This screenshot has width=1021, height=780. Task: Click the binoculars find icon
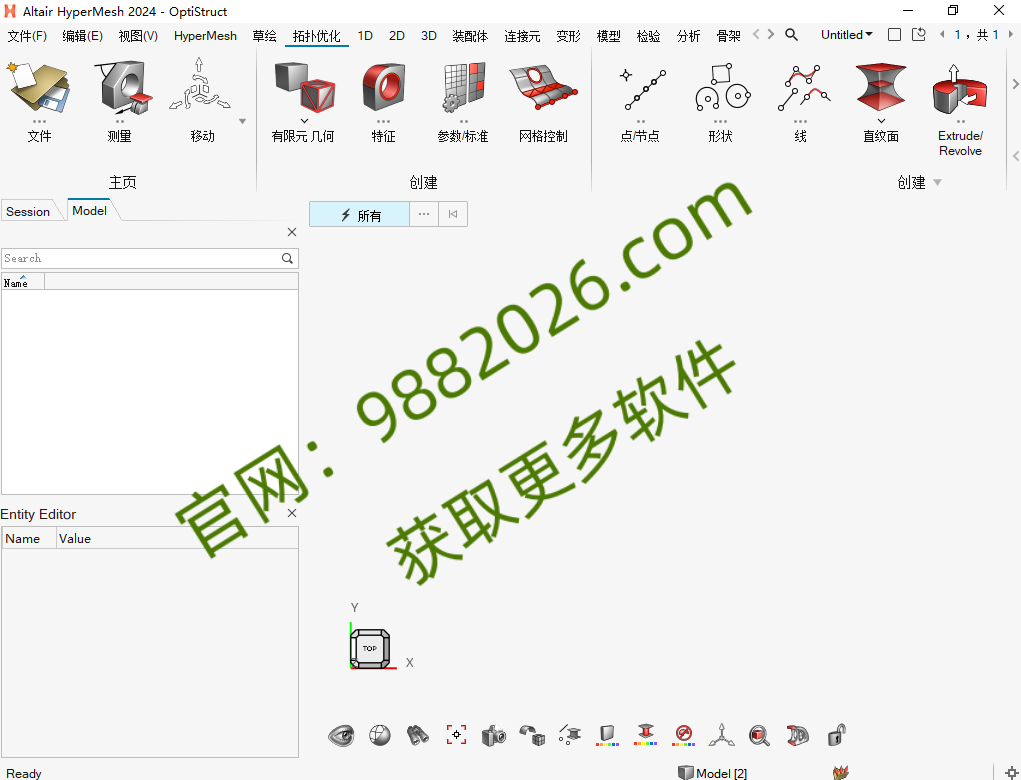pyautogui.click(x=418, y=736)
